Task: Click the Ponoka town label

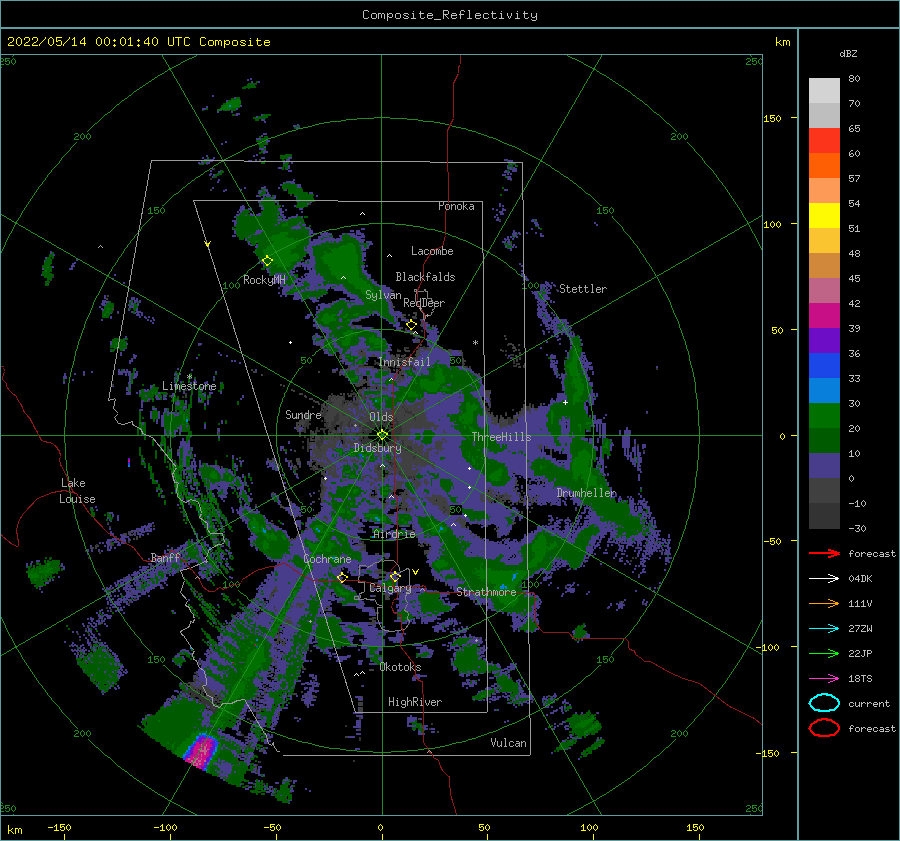Action: click(x=456, y=206)
